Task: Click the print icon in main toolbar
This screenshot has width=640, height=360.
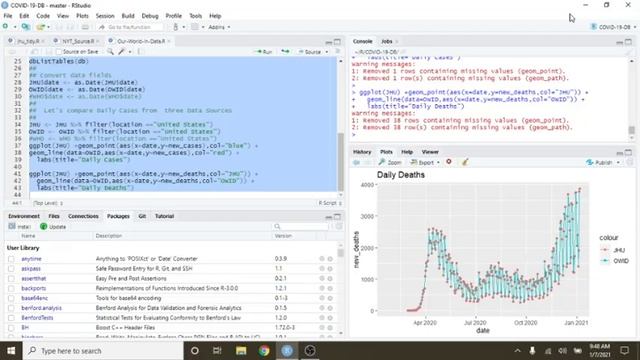Action: (85, 27)
